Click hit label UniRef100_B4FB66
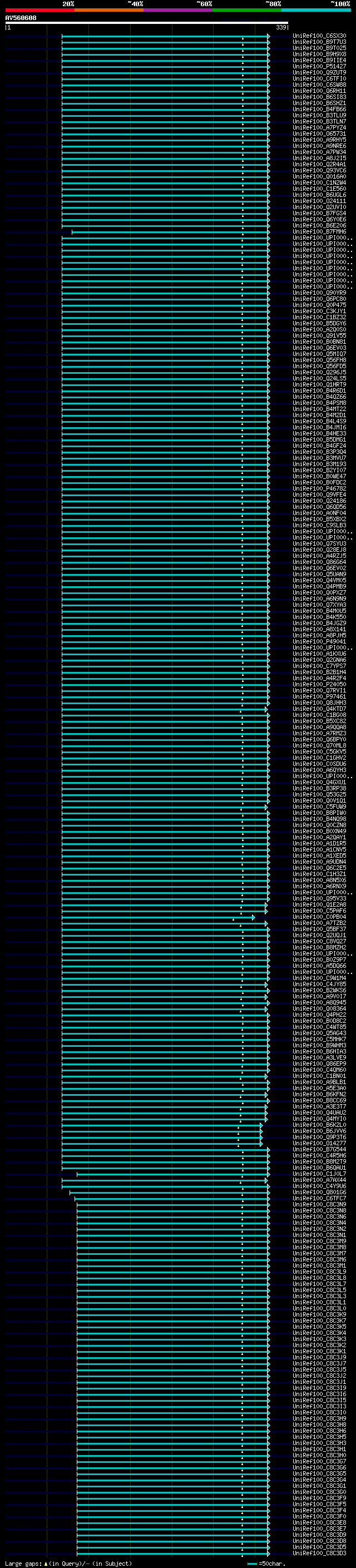Image resolution: width=356 pixels, height=1568 pixels. pyautogui.click(x=319, y=109)
